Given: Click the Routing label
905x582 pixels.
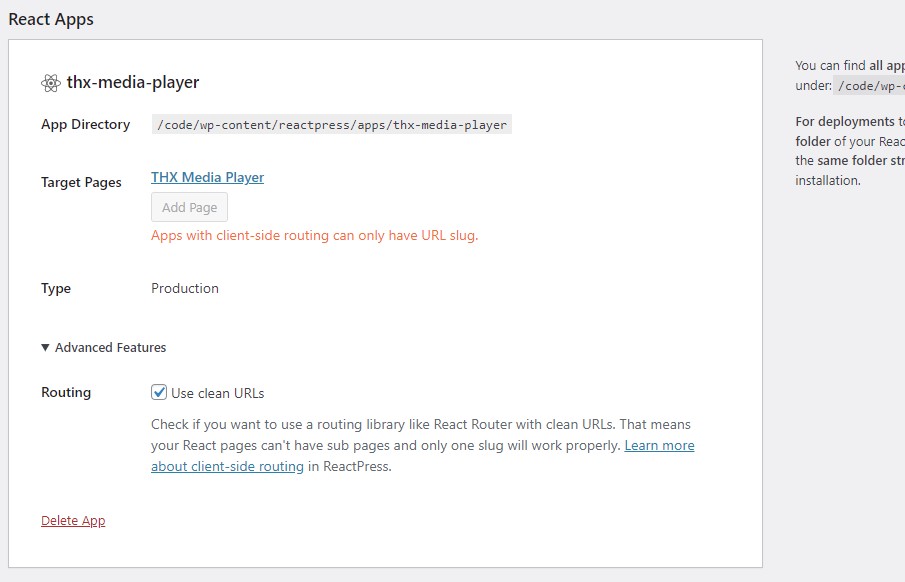Looking at the screenshot, I should (x=66, y=393).
